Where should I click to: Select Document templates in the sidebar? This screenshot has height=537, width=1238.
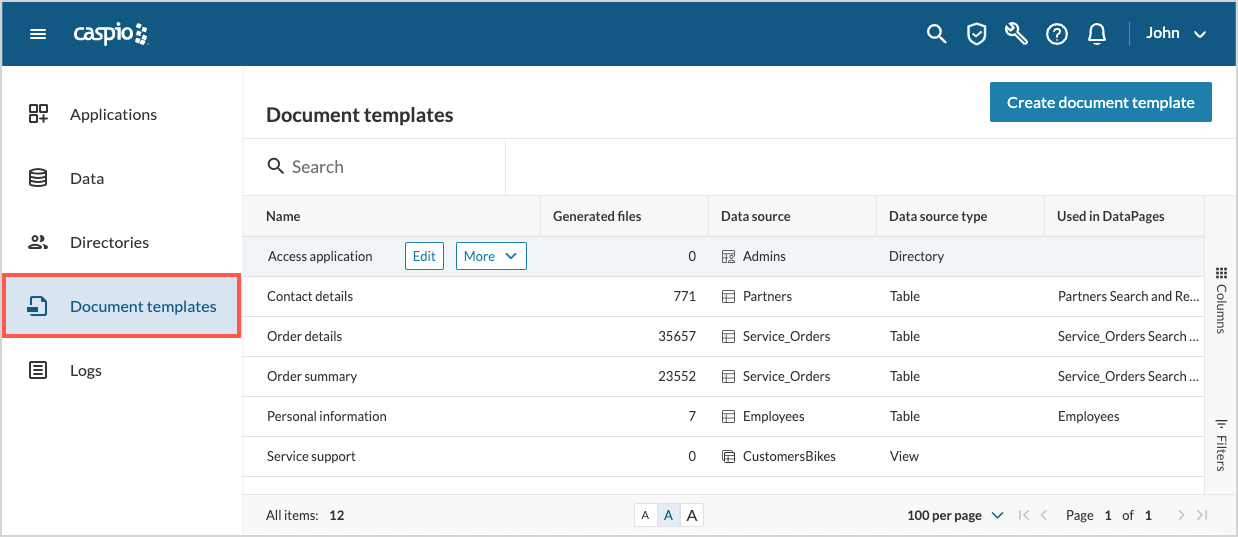pos(121,306)
